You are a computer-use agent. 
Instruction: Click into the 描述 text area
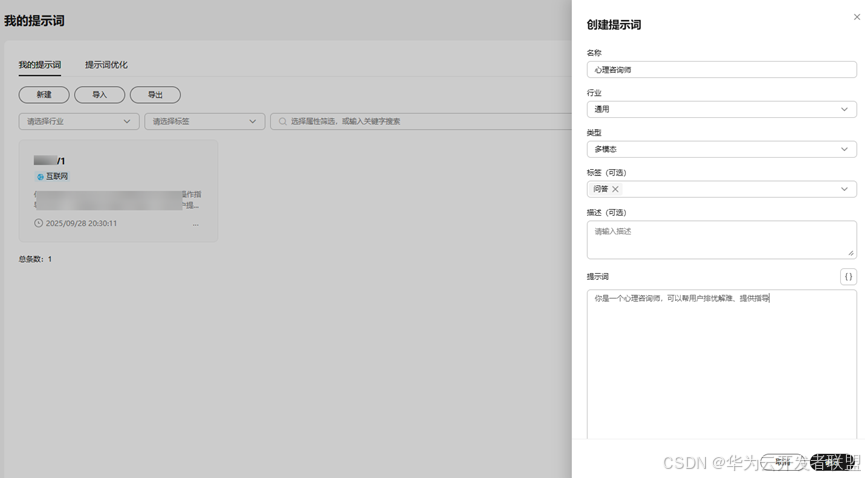pos(722,240)
